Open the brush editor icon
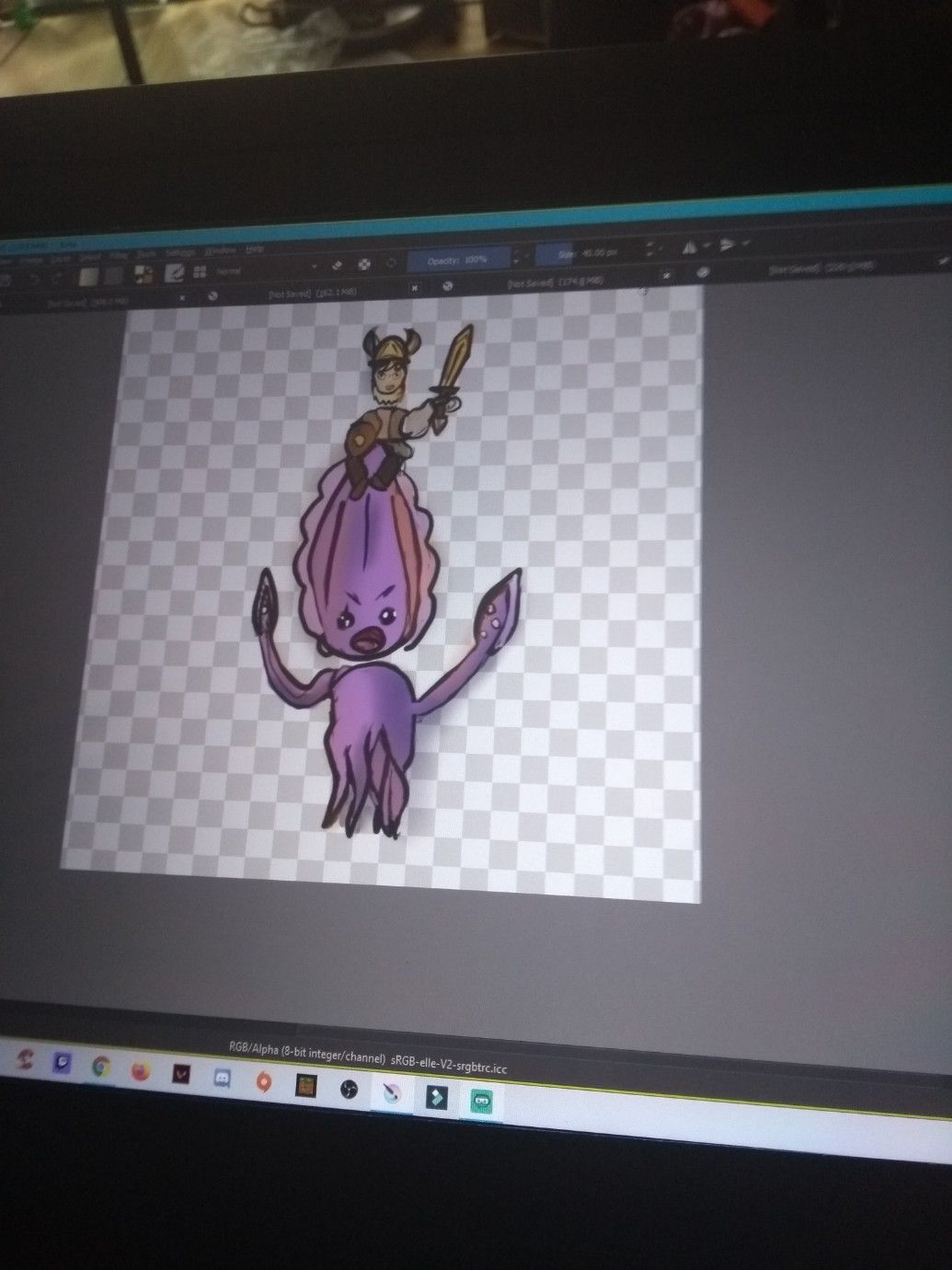The width and height of the screenshot is (952, 1270). pos(175,273)
